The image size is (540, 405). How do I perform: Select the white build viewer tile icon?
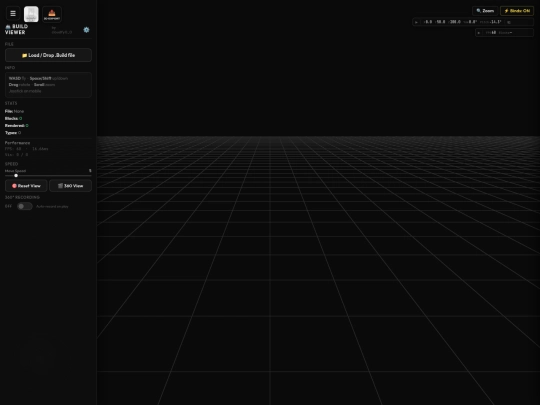[31, 14]
